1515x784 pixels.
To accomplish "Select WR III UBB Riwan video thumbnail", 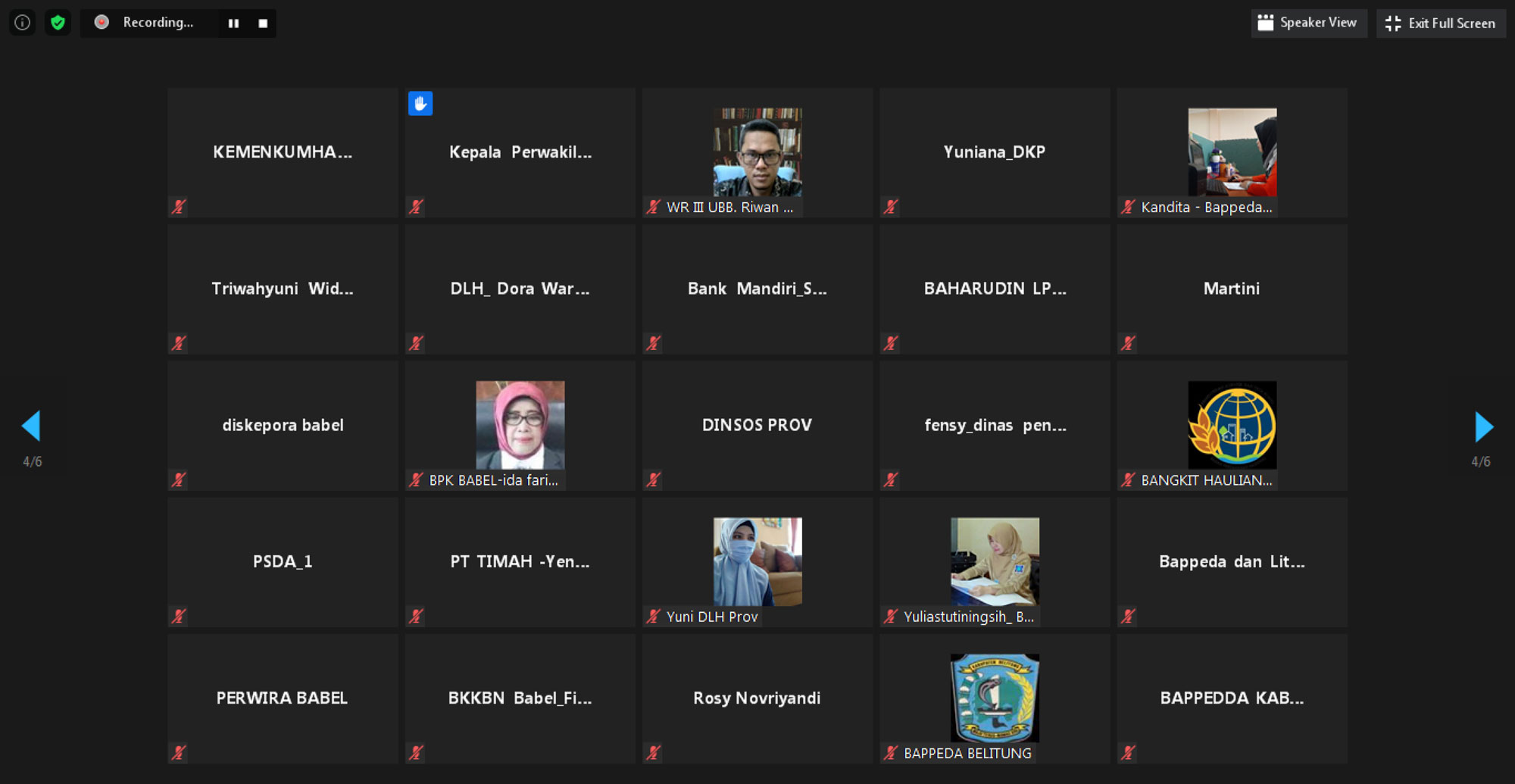I will 757,151.
